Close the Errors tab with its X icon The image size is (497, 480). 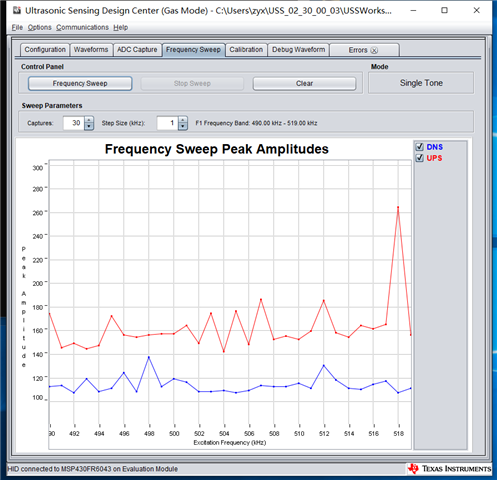pos(374,50)
